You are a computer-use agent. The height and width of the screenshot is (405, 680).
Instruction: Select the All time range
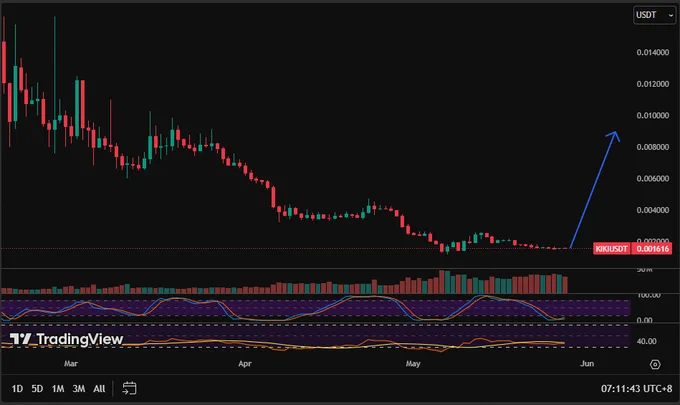tap(99, 389)
